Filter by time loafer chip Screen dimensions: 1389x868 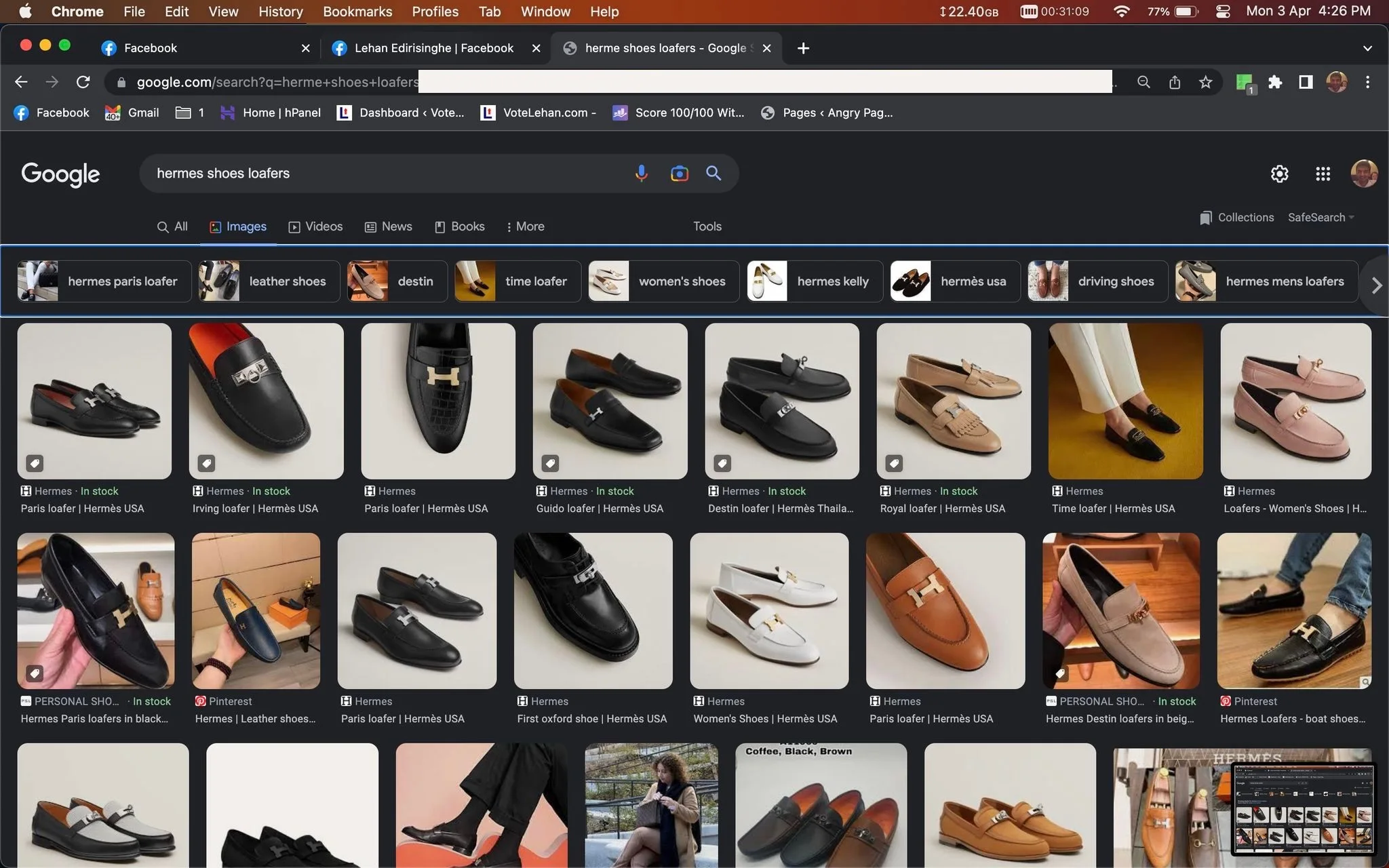click(x=517, y=281)
